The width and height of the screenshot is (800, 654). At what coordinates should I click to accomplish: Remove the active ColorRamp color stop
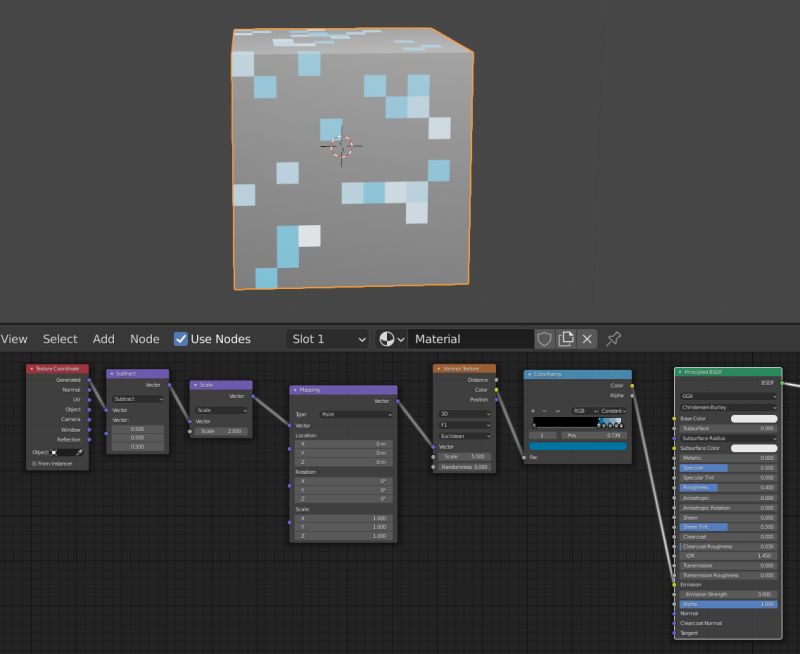pyautogui.click(x=544, y=410)
